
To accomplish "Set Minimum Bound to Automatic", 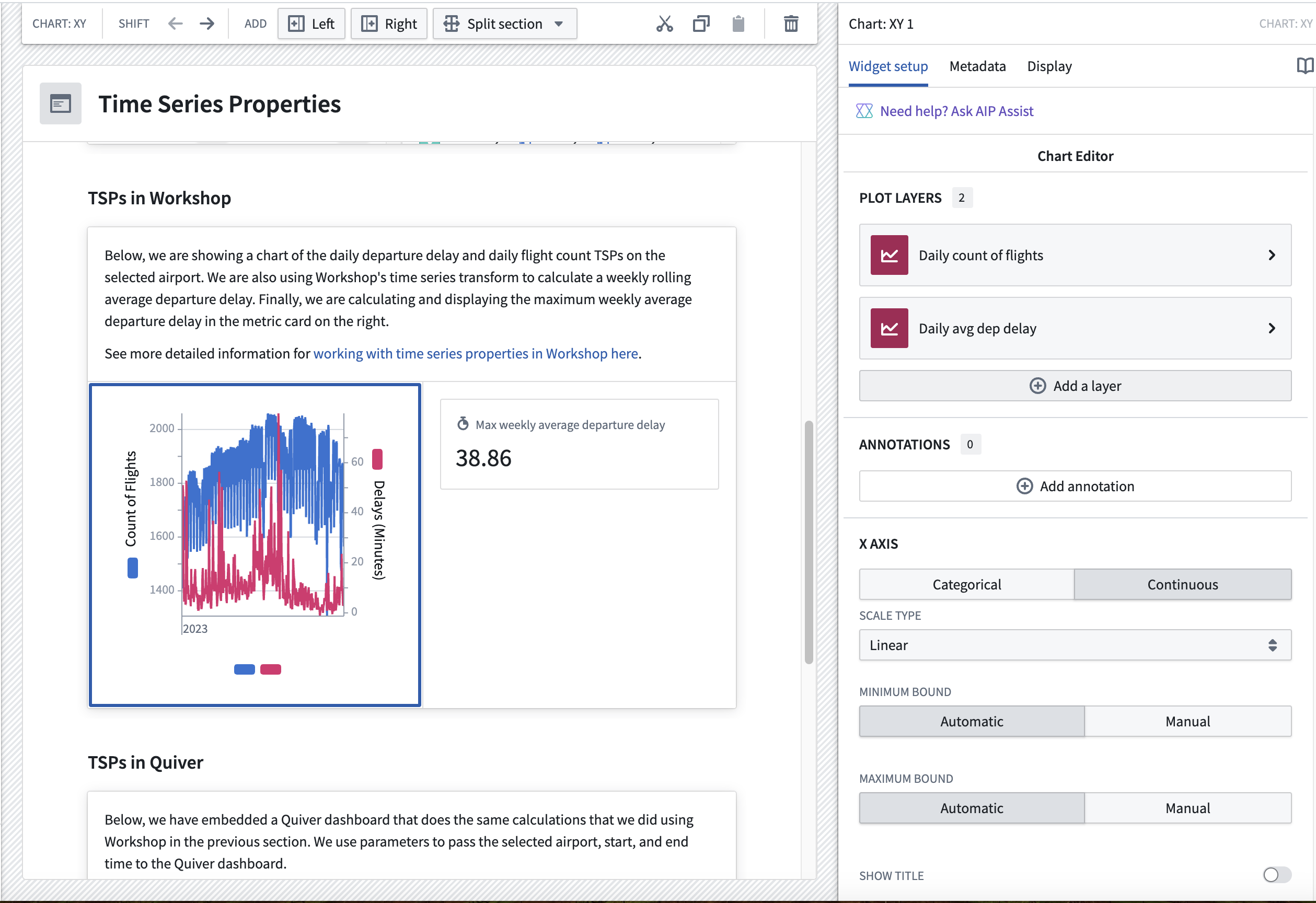I will coord(972,722).
